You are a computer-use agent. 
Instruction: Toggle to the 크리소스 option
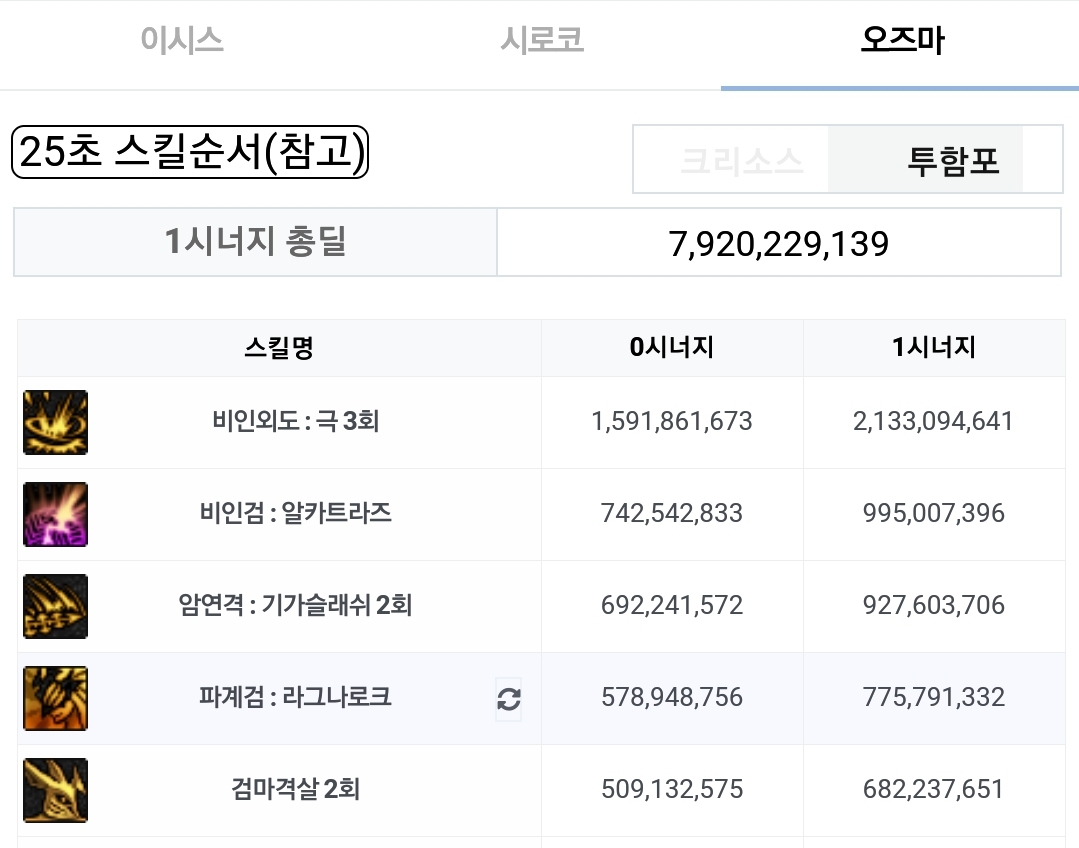[x=742, y=161]
